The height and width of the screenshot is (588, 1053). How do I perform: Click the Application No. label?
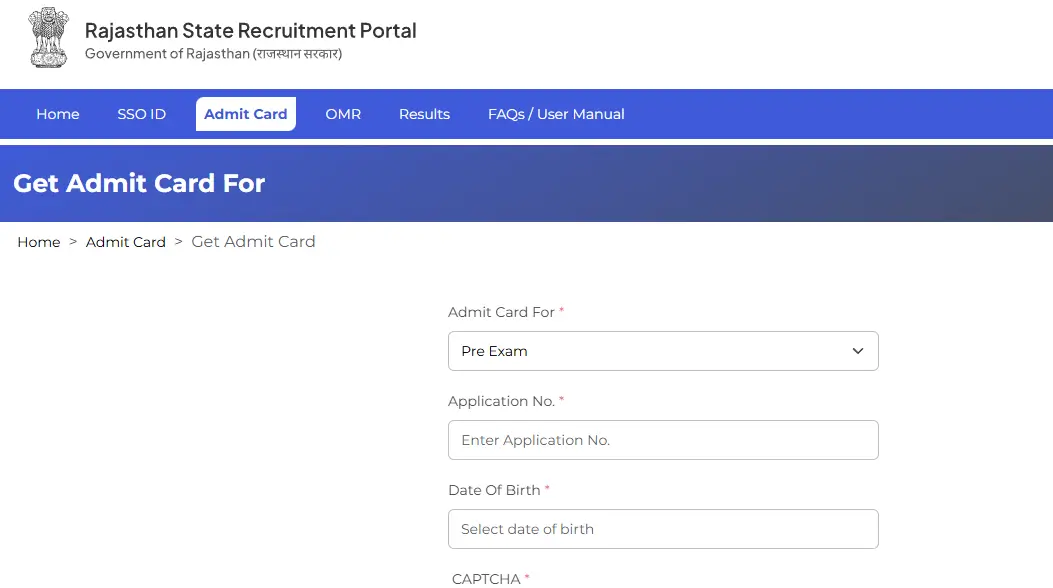click(x=502, y=401)
